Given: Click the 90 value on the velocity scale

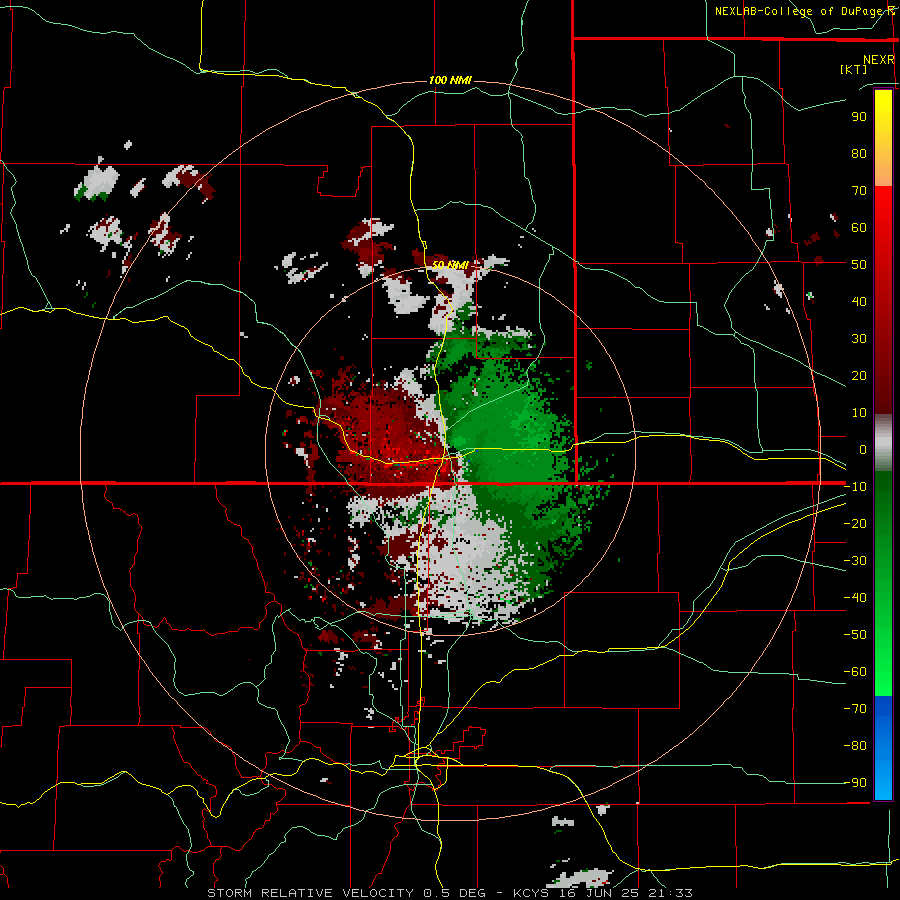Looking at the screenshot, I should [859, 117].
